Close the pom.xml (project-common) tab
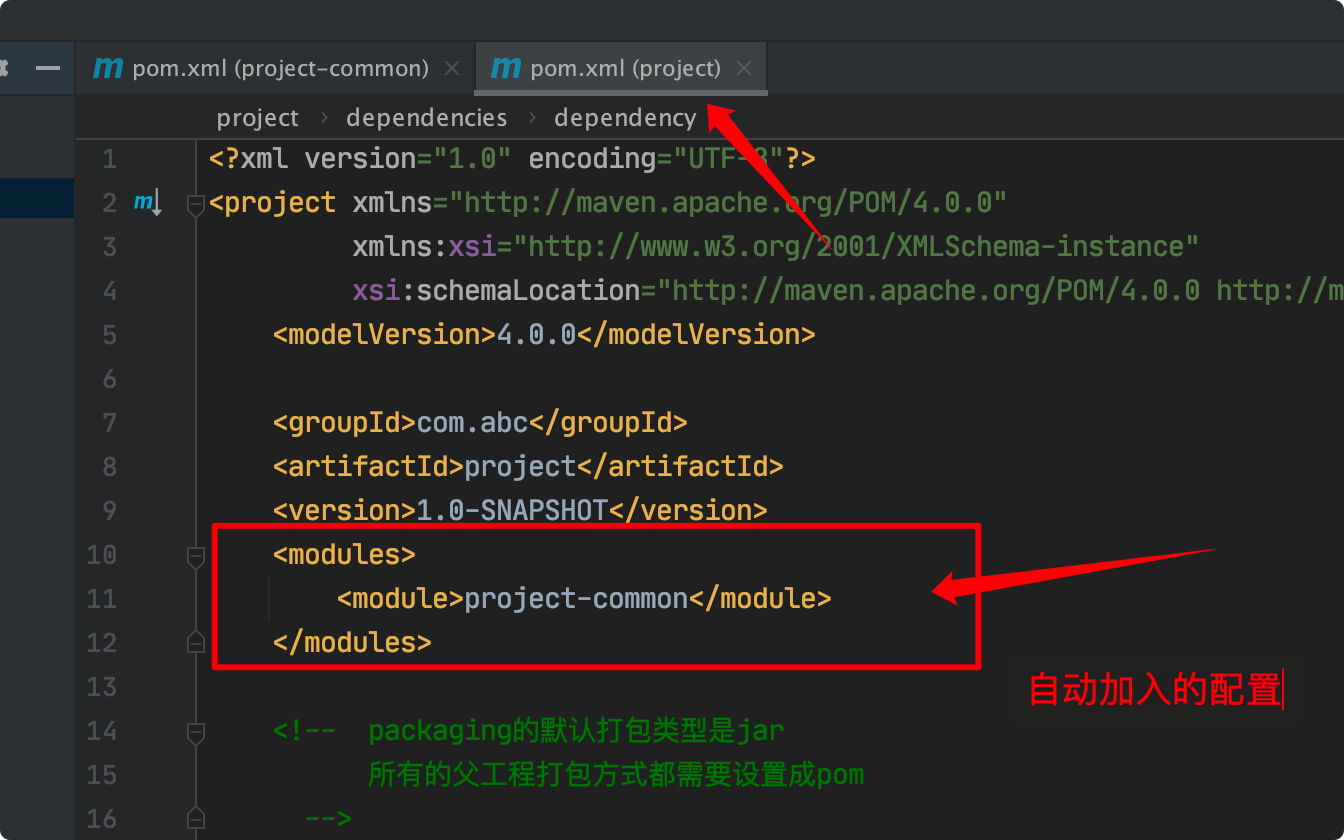This screenshot has height=840, width=1344. (x=452, y=68)
